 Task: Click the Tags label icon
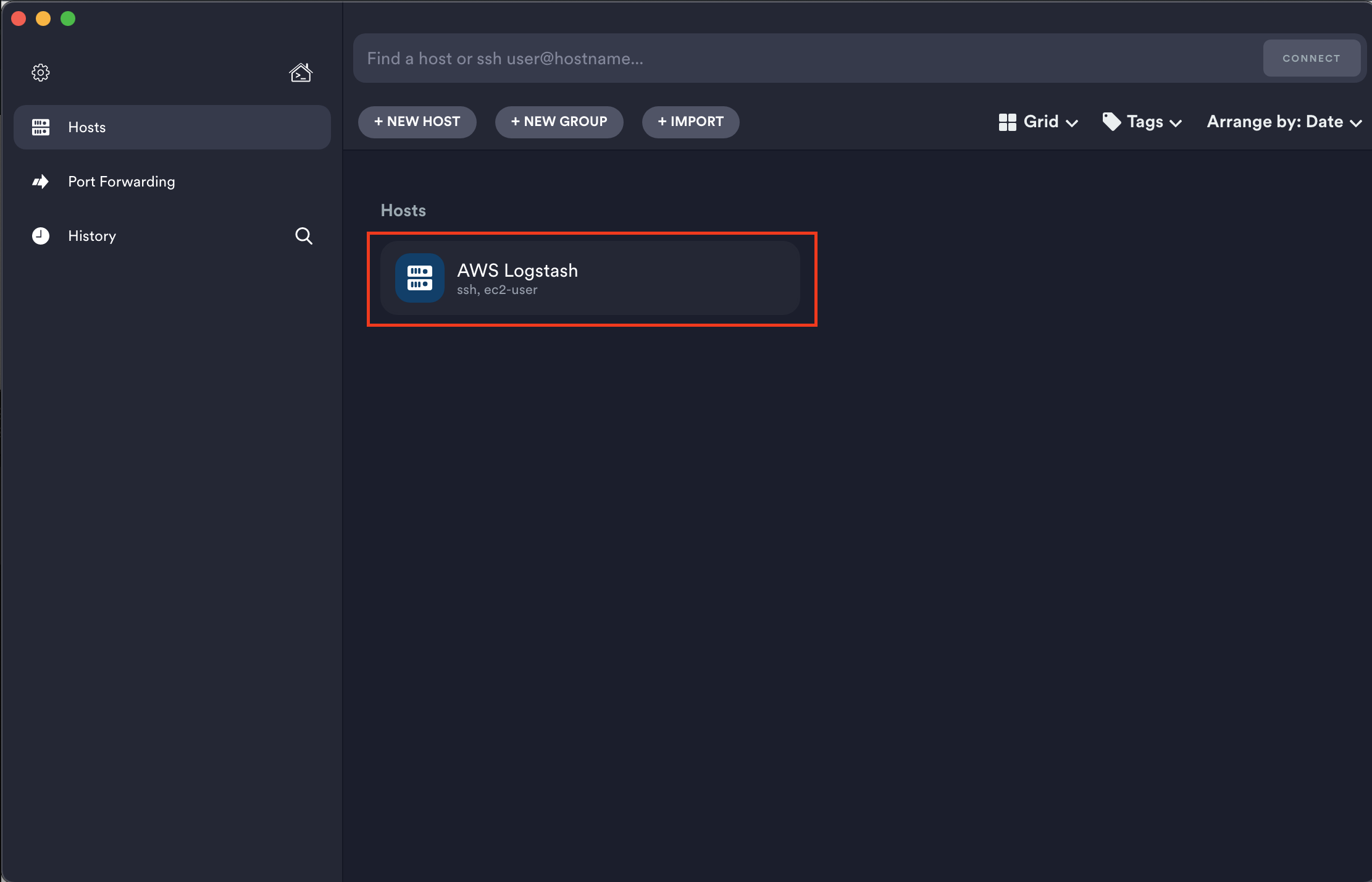(x=1111, y=122)
